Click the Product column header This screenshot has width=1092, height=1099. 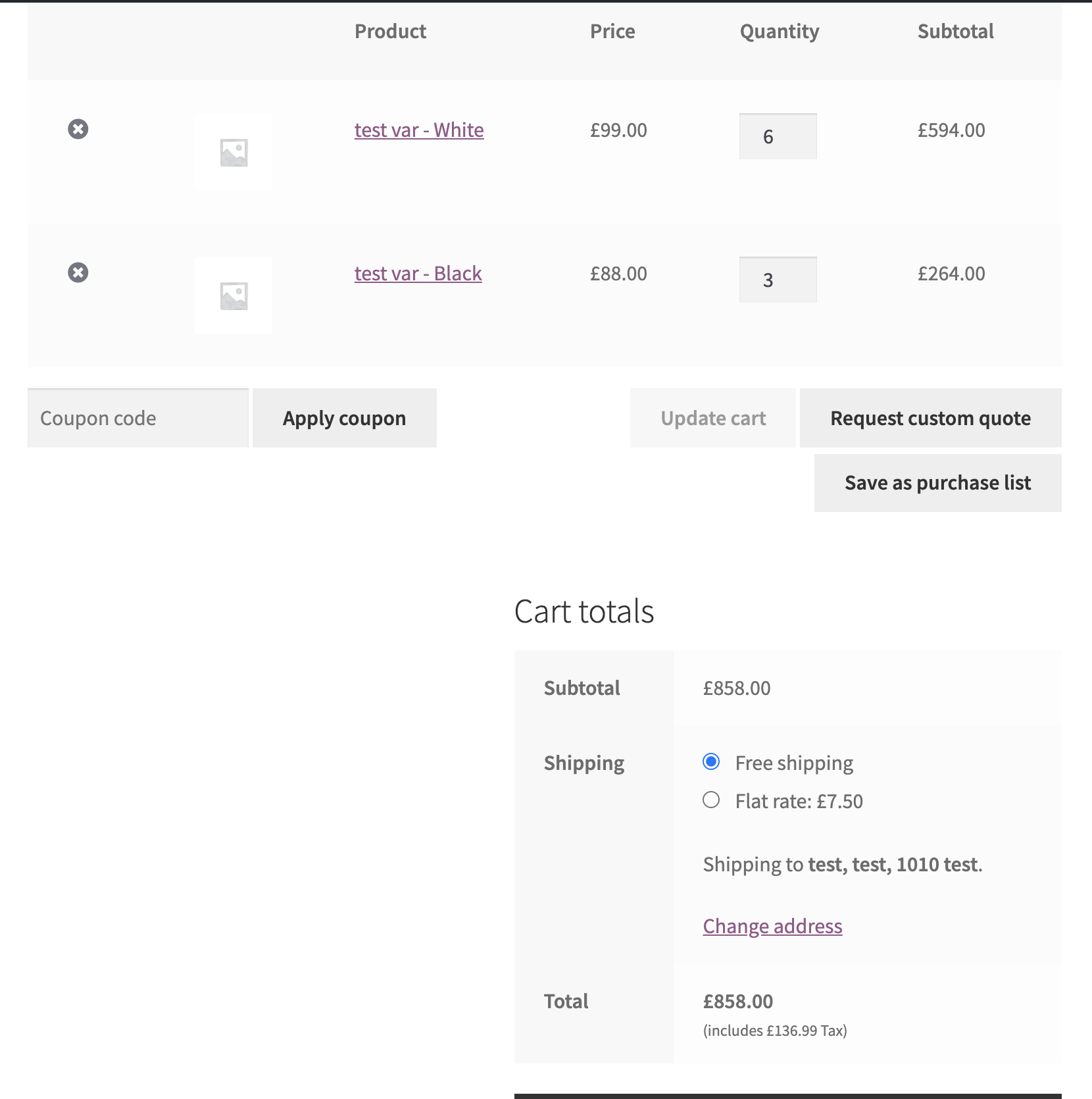[390, 32]
